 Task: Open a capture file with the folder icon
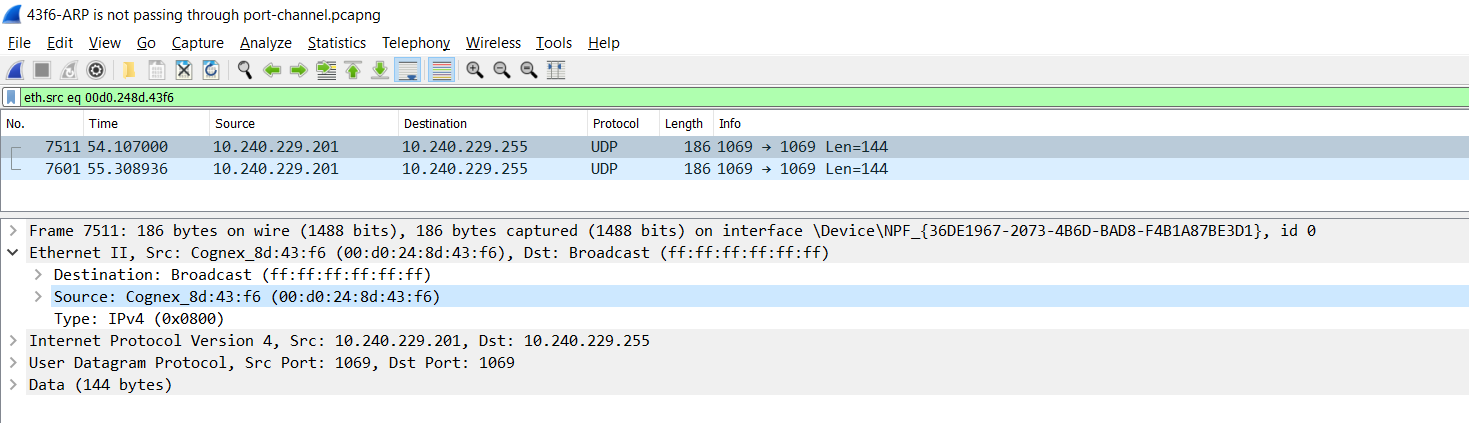coord(129,70)
